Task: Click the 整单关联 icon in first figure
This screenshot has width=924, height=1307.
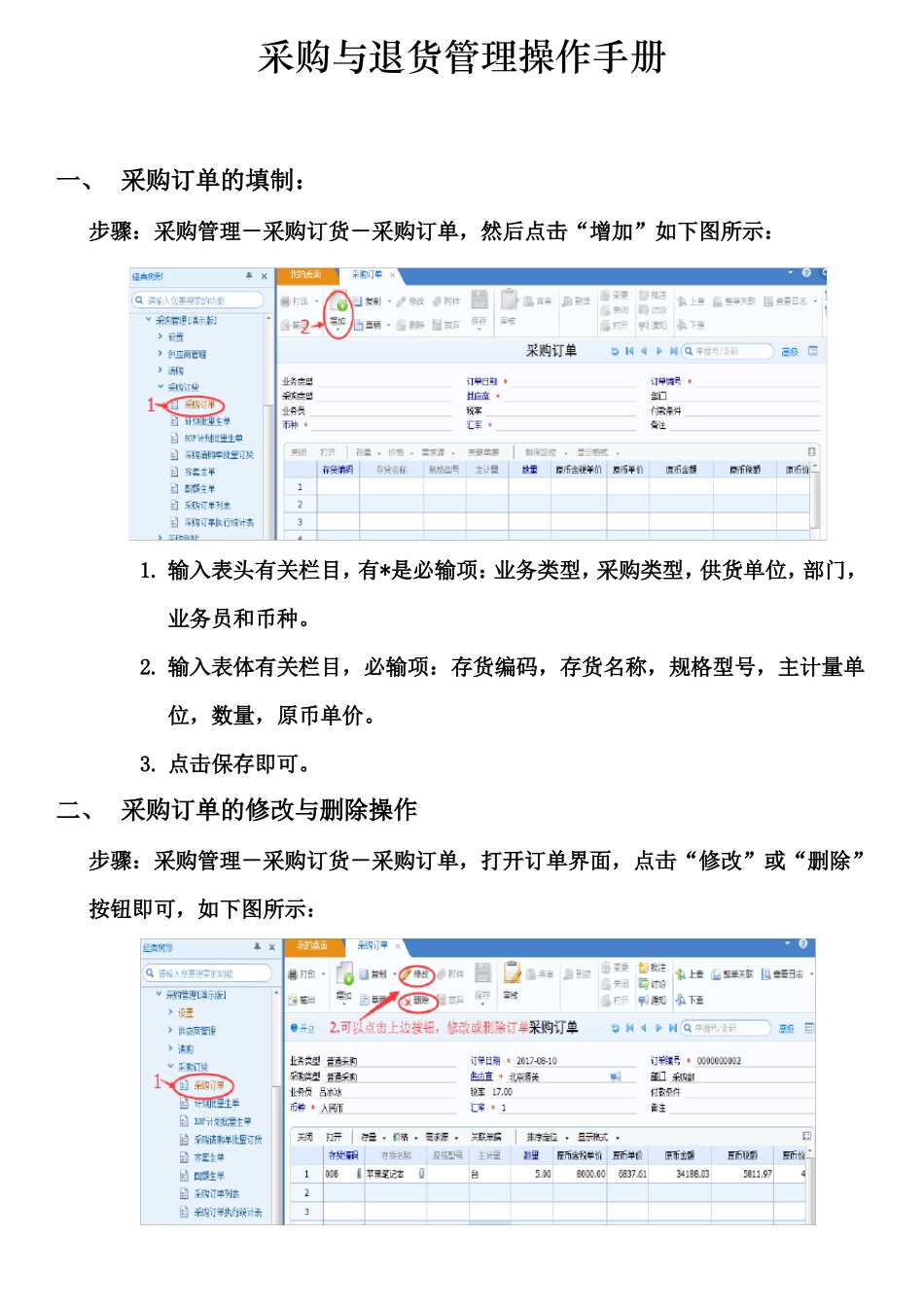Action: coord(718,301)
